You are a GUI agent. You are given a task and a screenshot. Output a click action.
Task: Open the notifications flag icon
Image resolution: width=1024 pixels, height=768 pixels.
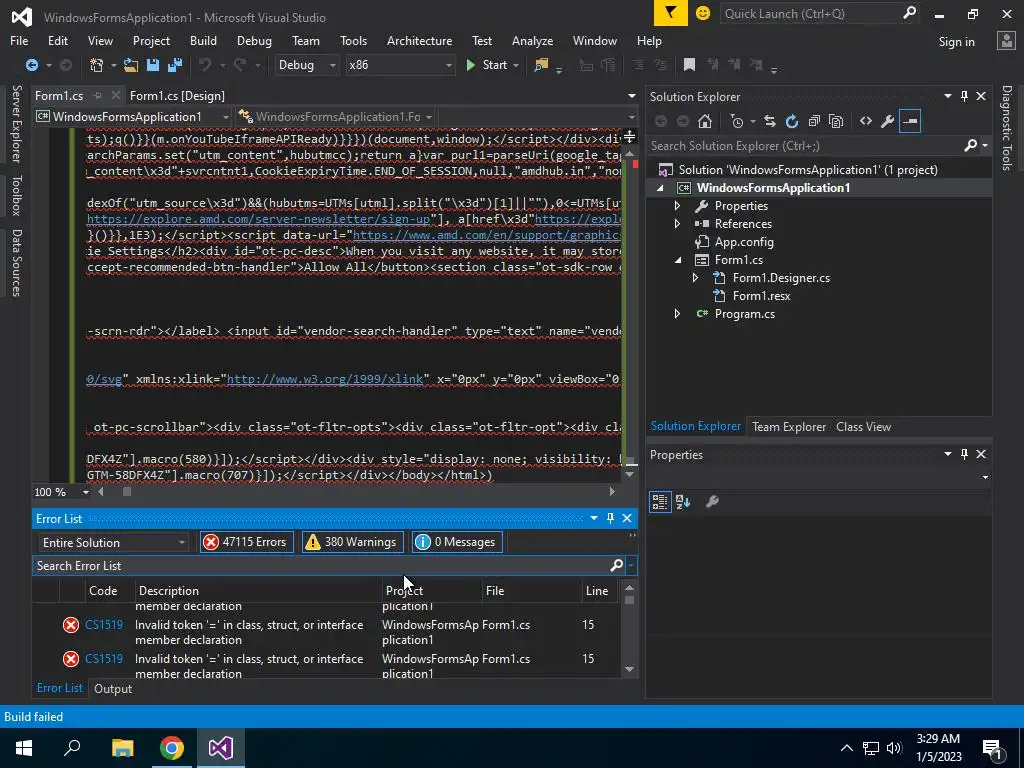tap(671, 13)
